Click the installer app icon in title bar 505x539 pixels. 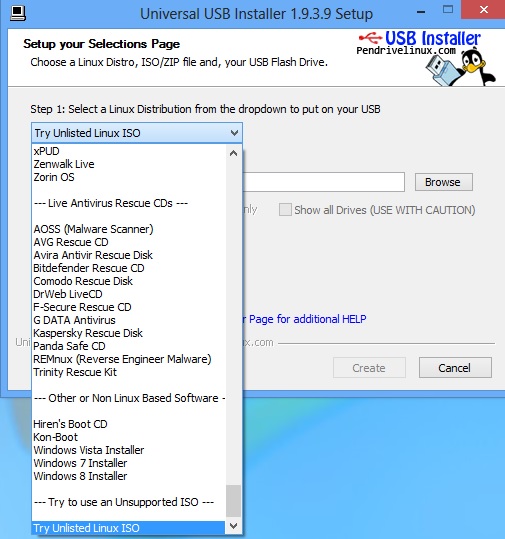click(x=18, y=13)
